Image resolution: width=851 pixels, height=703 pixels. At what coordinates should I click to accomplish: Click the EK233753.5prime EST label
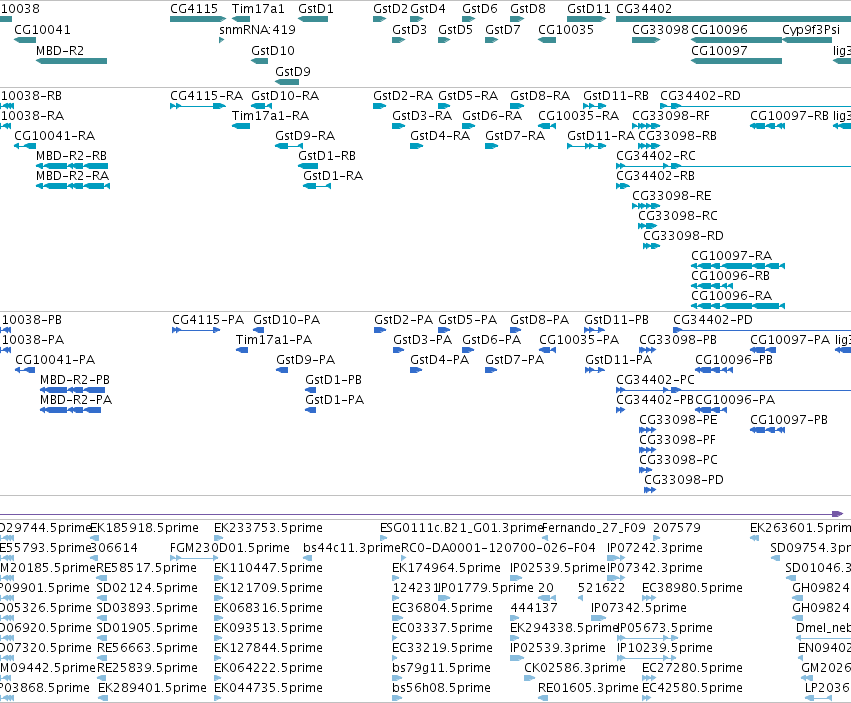(268, 528)
